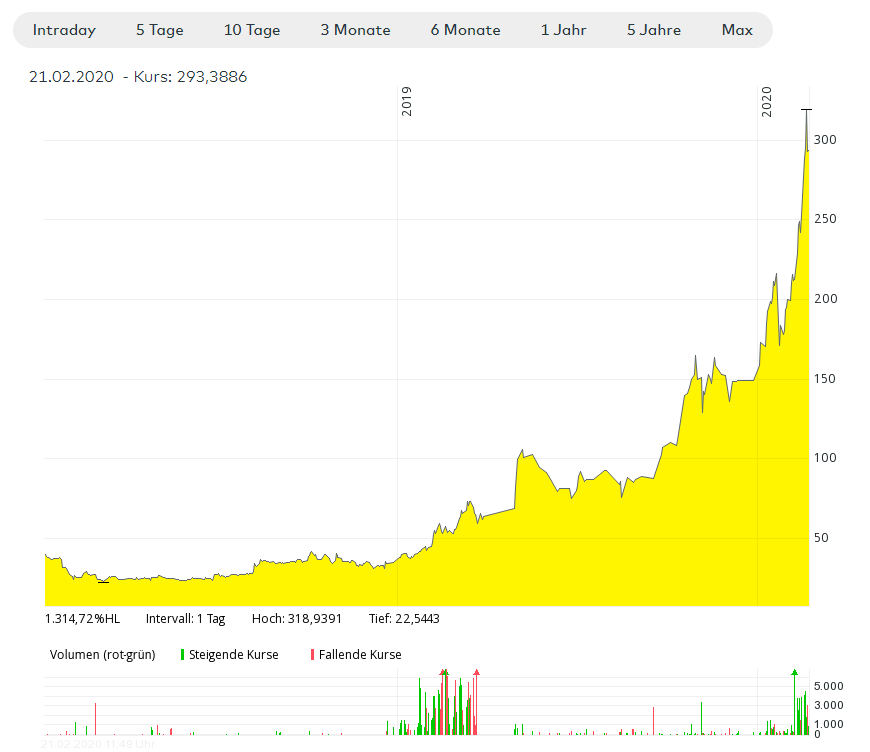The image size is (870, 752).
Task: View the 1 Jahr chart
Action: point(563,30)
